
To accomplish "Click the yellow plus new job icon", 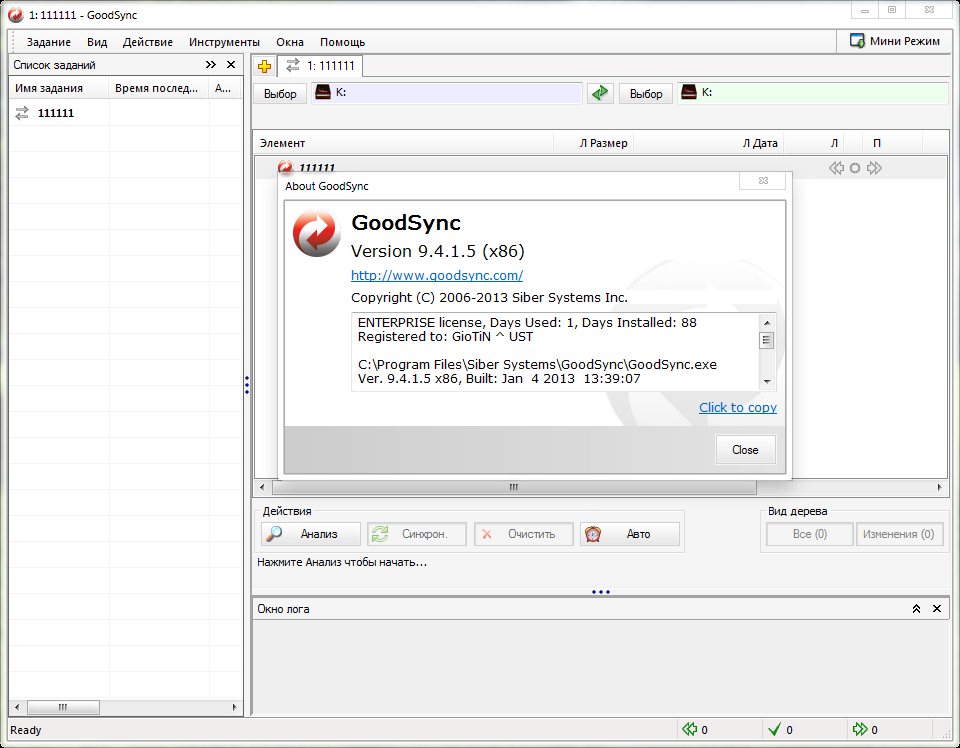I will click(264, 67).
